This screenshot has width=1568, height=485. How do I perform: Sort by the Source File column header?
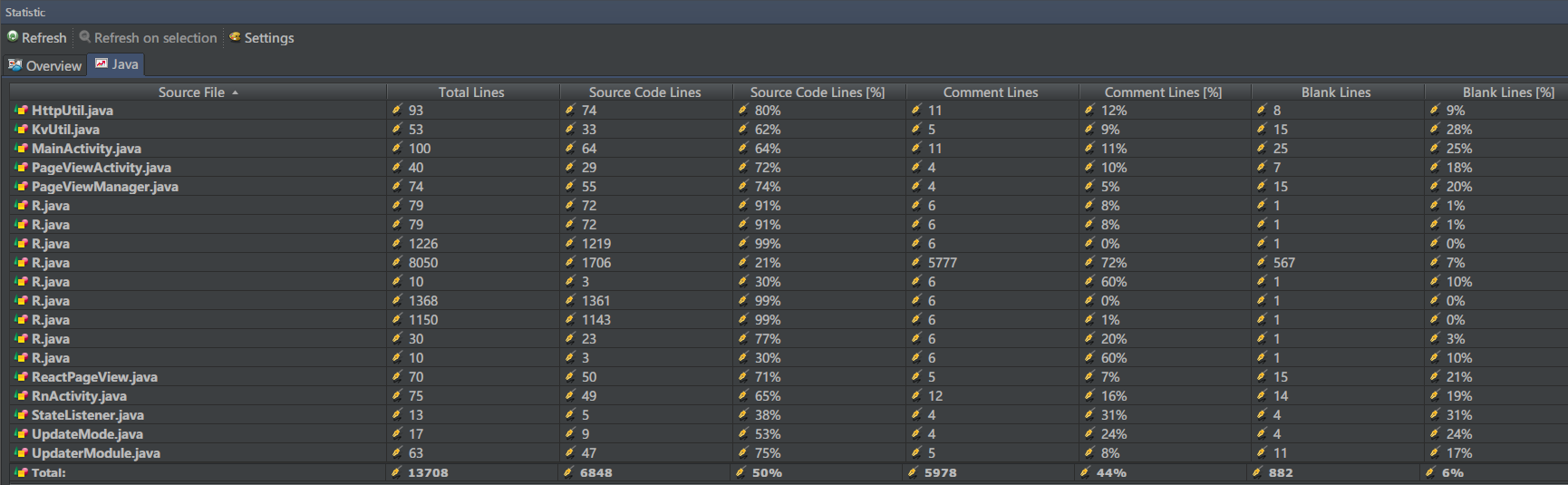(x=191, y=92)
